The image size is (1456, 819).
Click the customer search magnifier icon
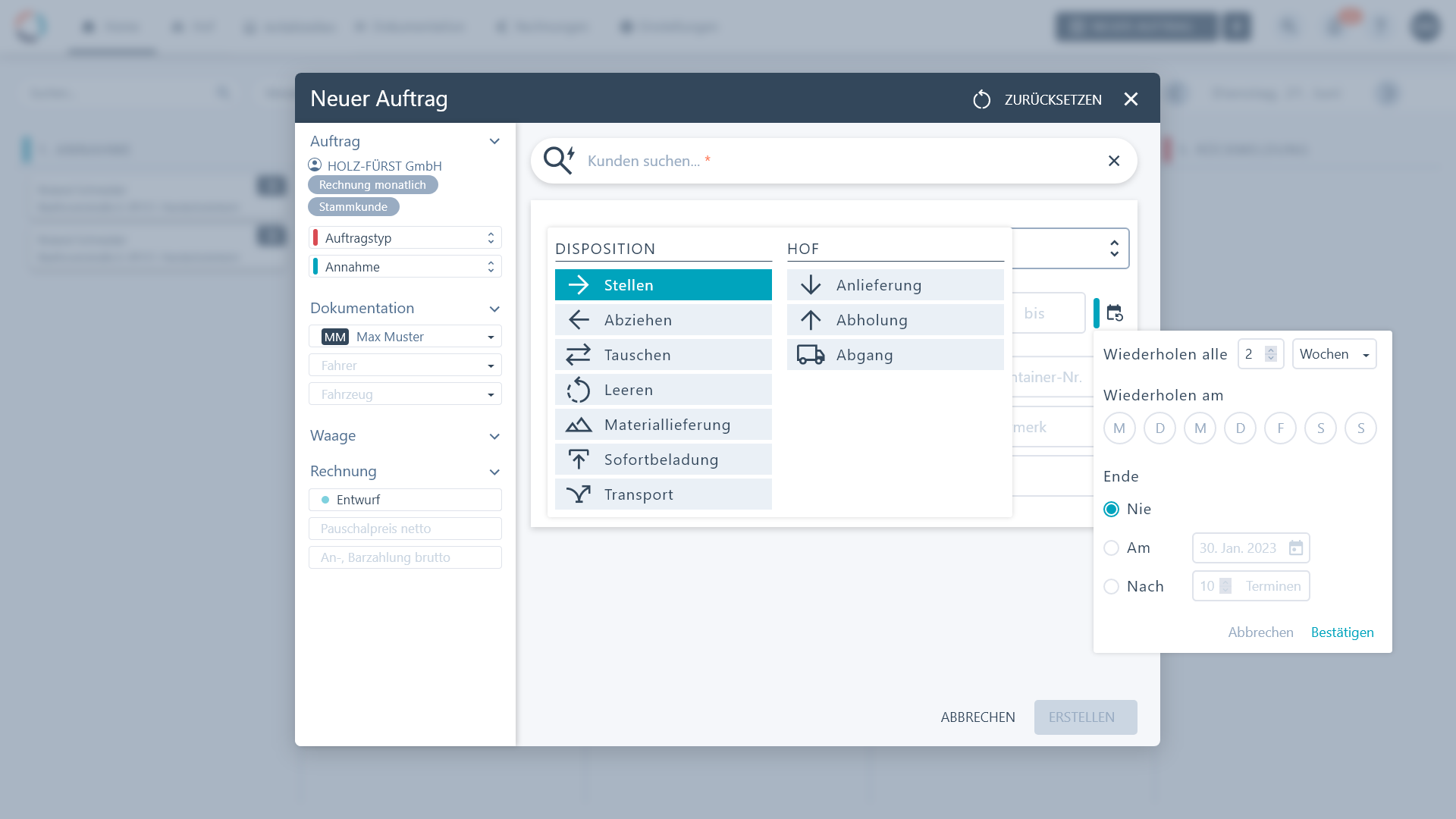(559, 161)
